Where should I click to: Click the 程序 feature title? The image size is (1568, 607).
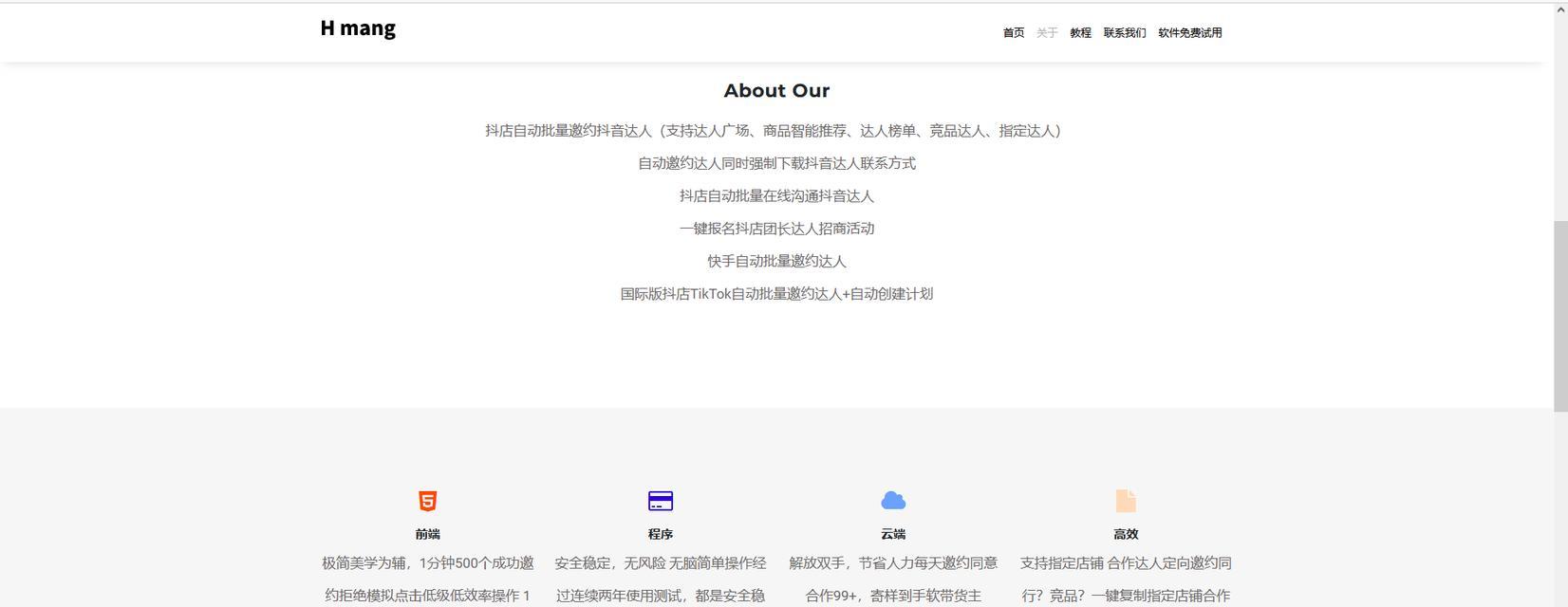pos(661,534)
